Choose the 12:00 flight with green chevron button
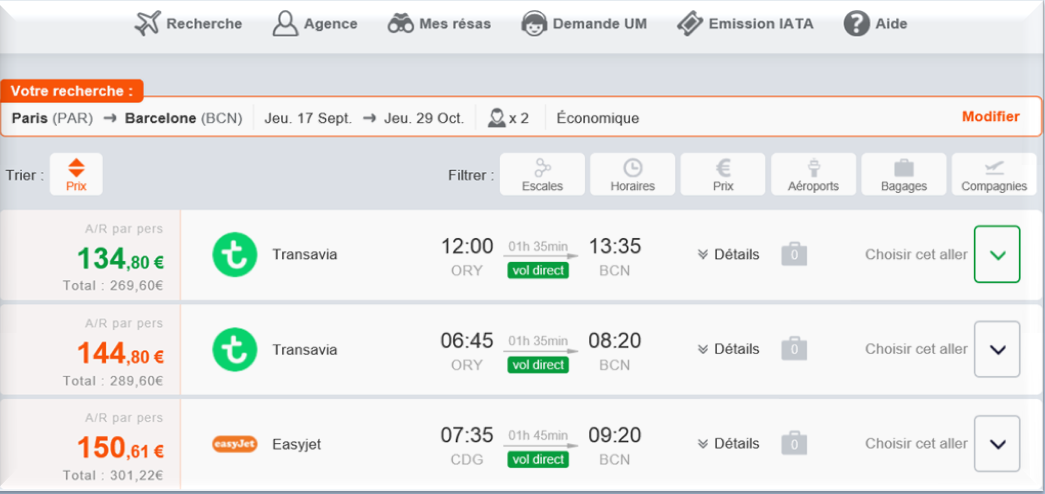 [997, 255]
